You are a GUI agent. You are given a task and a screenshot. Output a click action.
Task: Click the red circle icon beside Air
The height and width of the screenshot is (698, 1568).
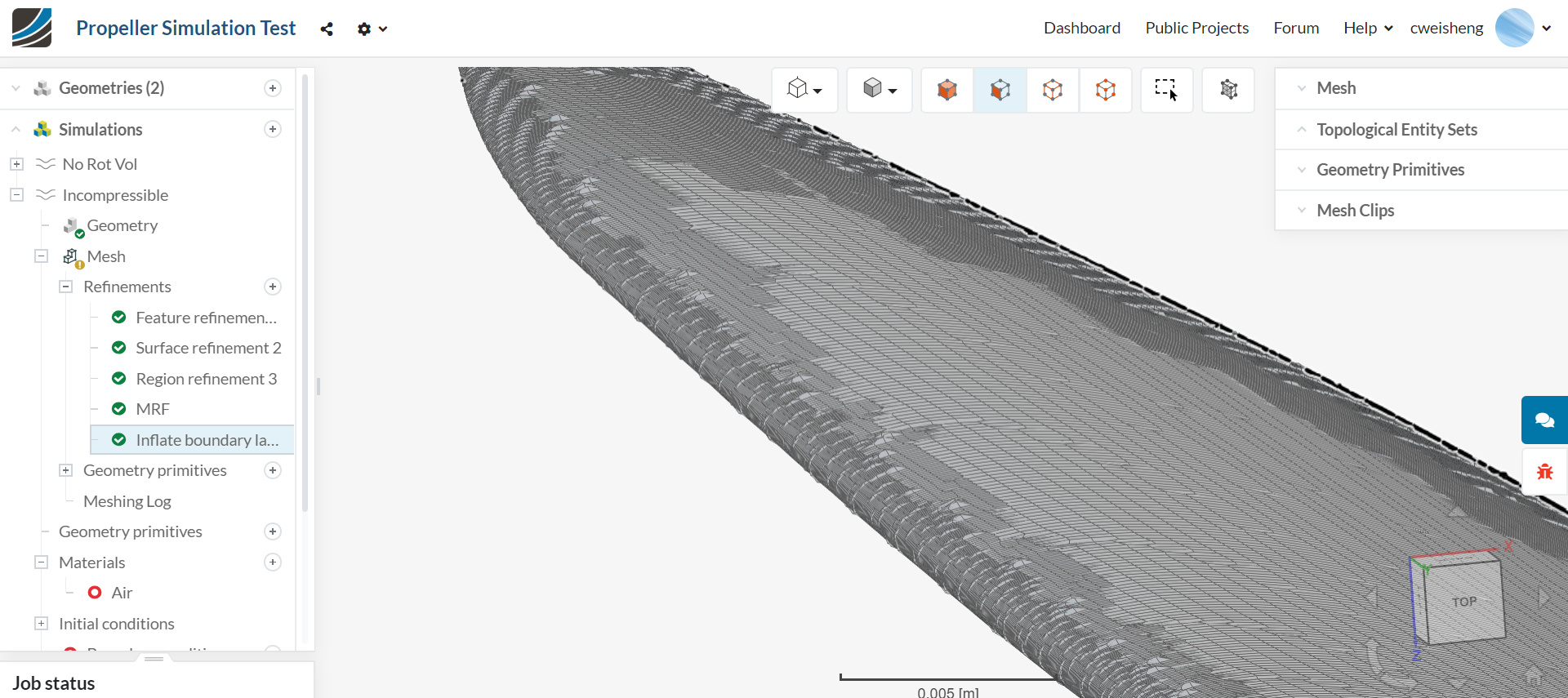(x=95, y=593)
